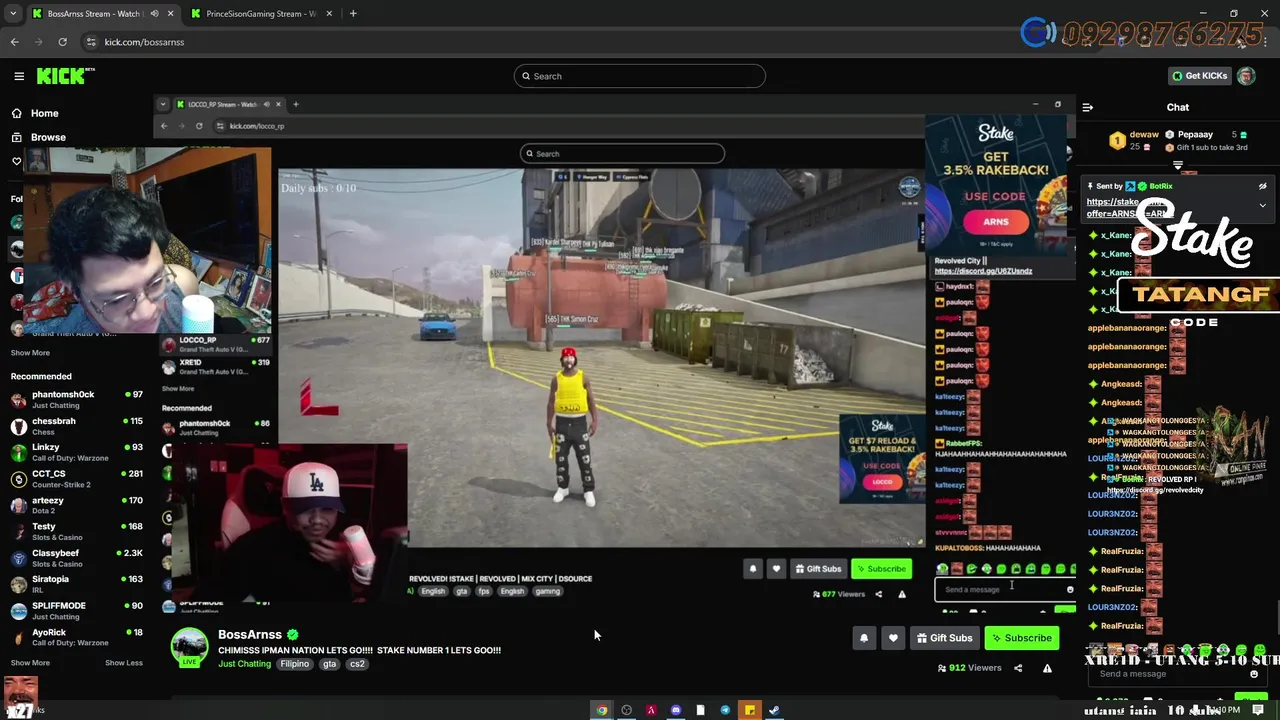The image size is (1280, 720).
Task: Click Gift Subs for BossArnss
Action: 944,638
